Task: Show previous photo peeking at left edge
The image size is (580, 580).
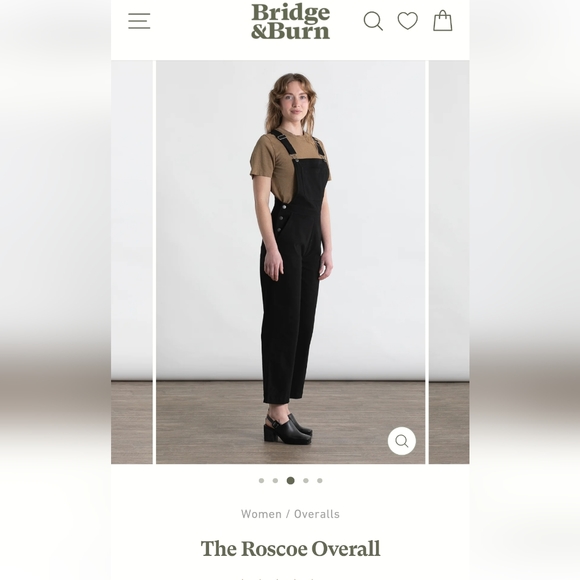Action: coord(132,262)
